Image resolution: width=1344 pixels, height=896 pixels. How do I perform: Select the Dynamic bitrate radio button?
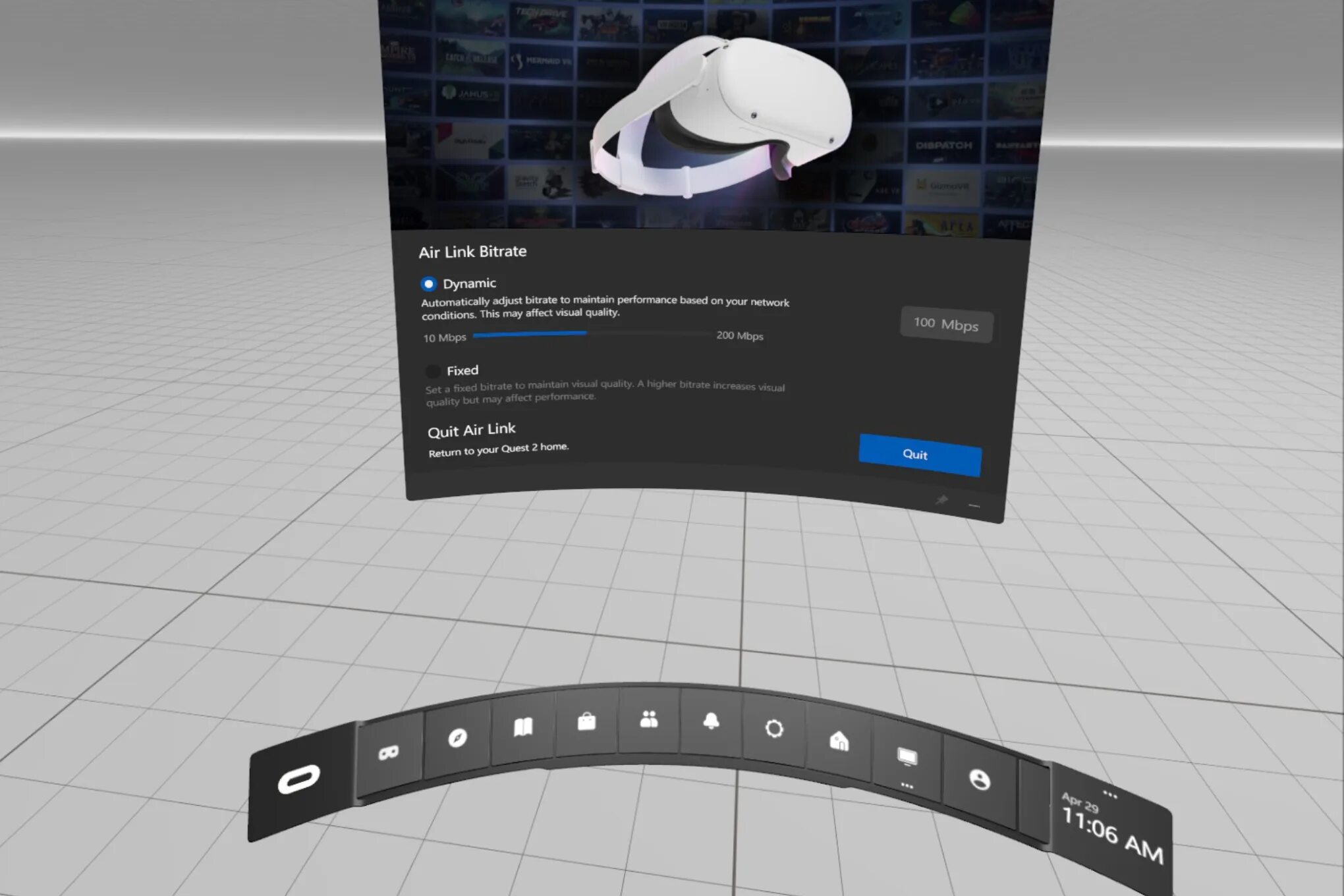coord(428,284)
